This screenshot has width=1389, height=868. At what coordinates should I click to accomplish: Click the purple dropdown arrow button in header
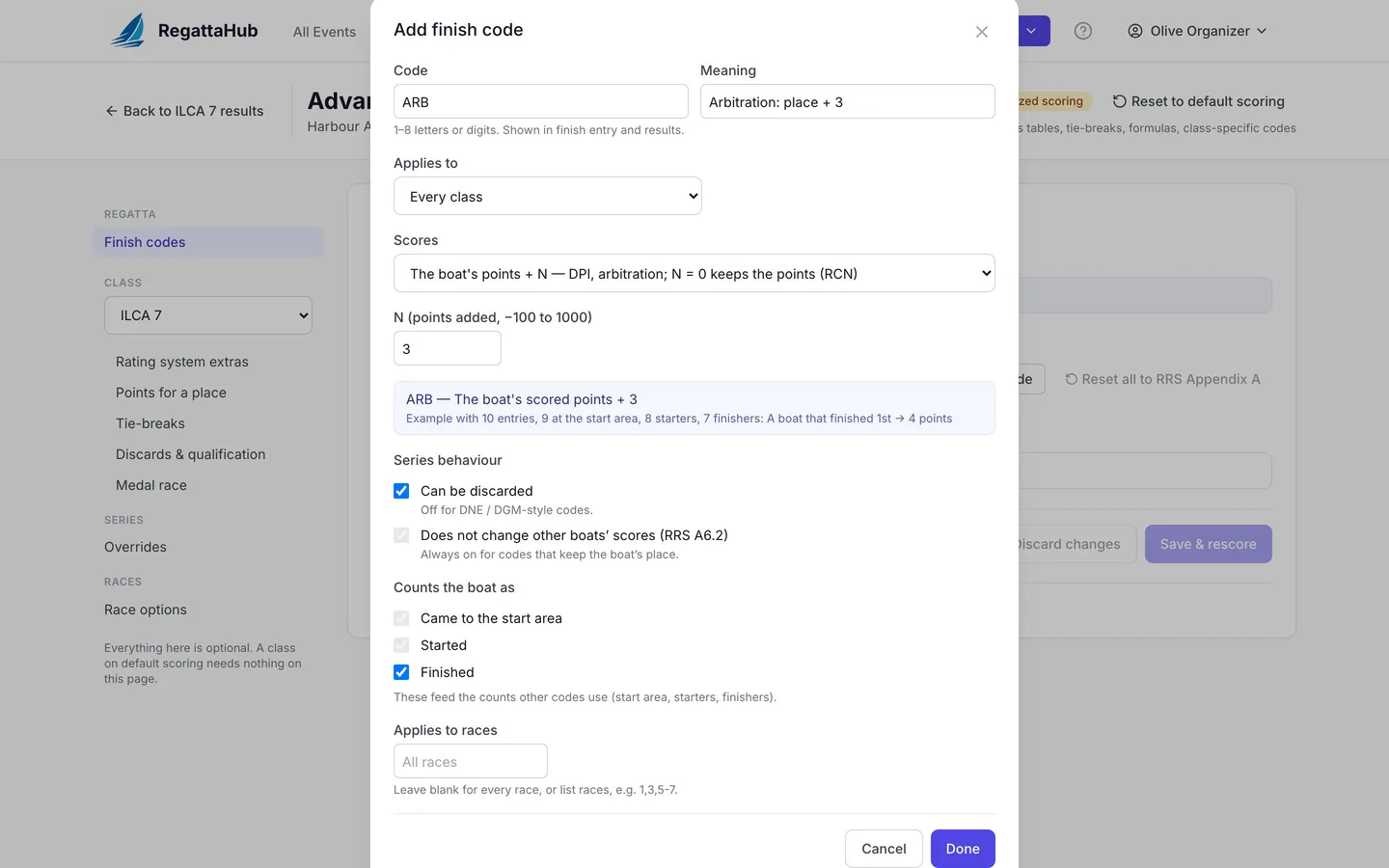1031,31
